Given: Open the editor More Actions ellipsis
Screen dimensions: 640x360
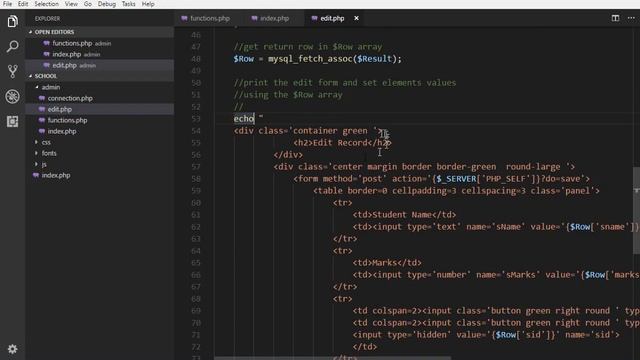Looking at the screenshot, I should click(631, 18).
